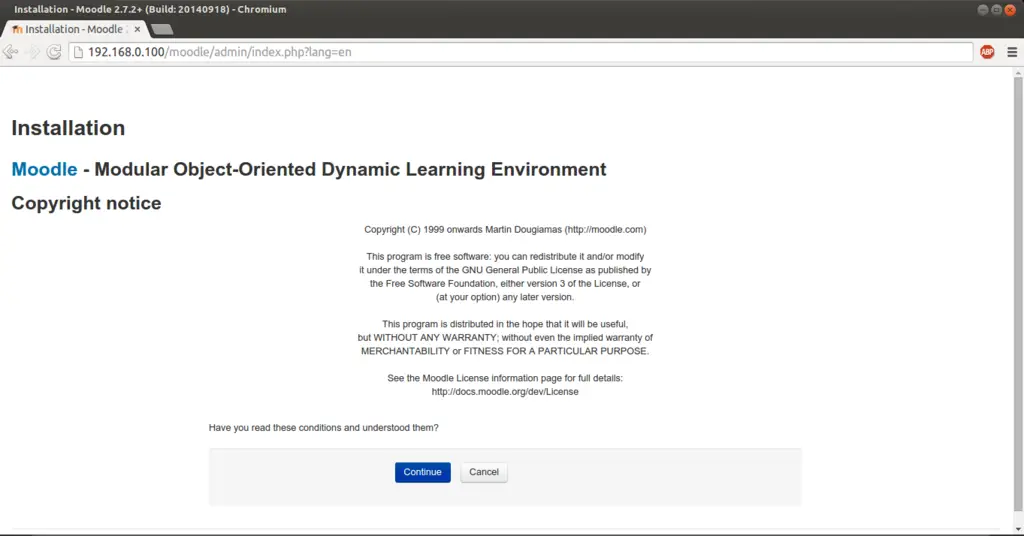This screenshot has height=536, width=1024.
Task: Click the 'Copyright notice' heading
Action: point(86,203)
